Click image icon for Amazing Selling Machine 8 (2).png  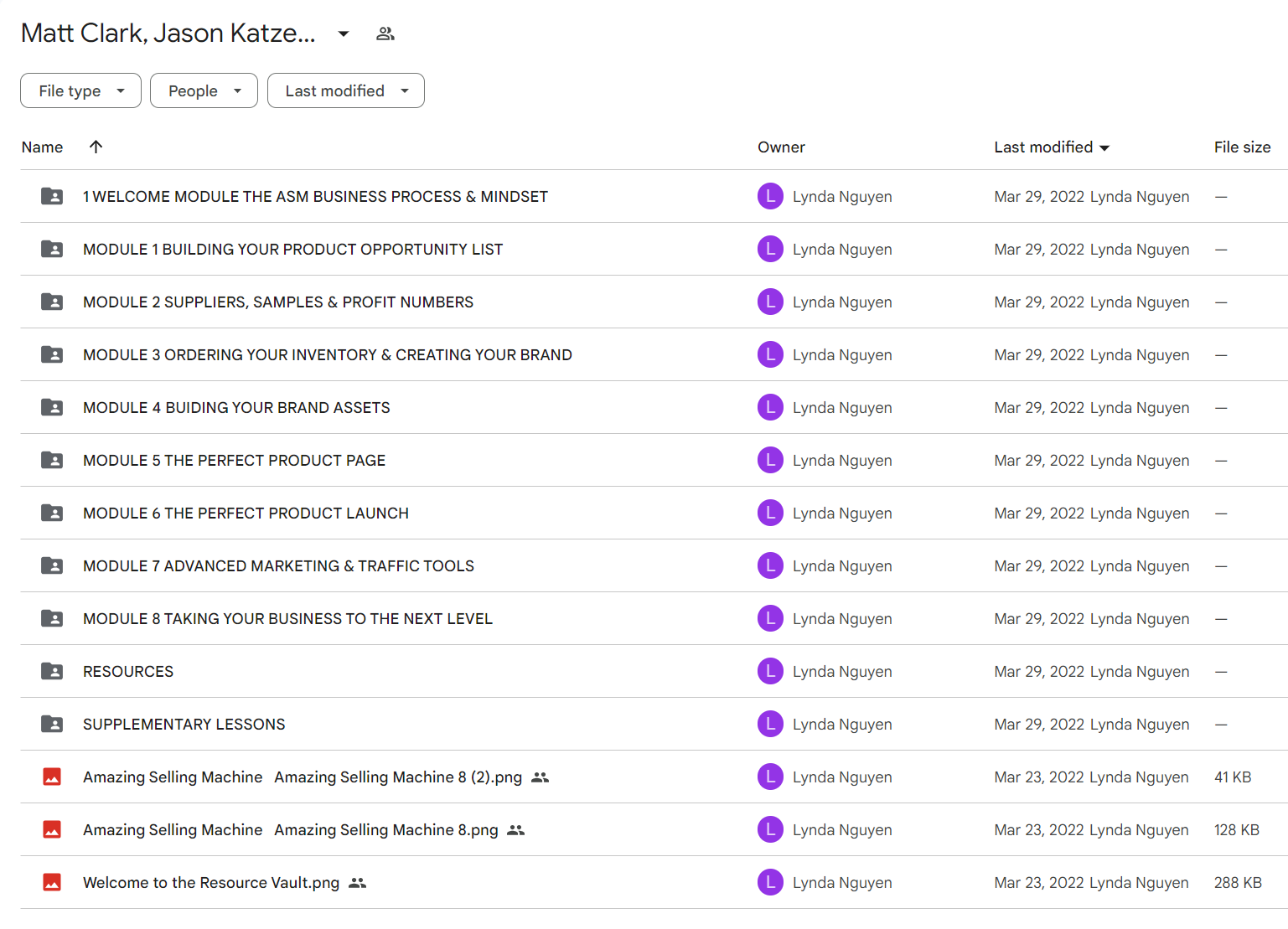[x=52, y=777]
